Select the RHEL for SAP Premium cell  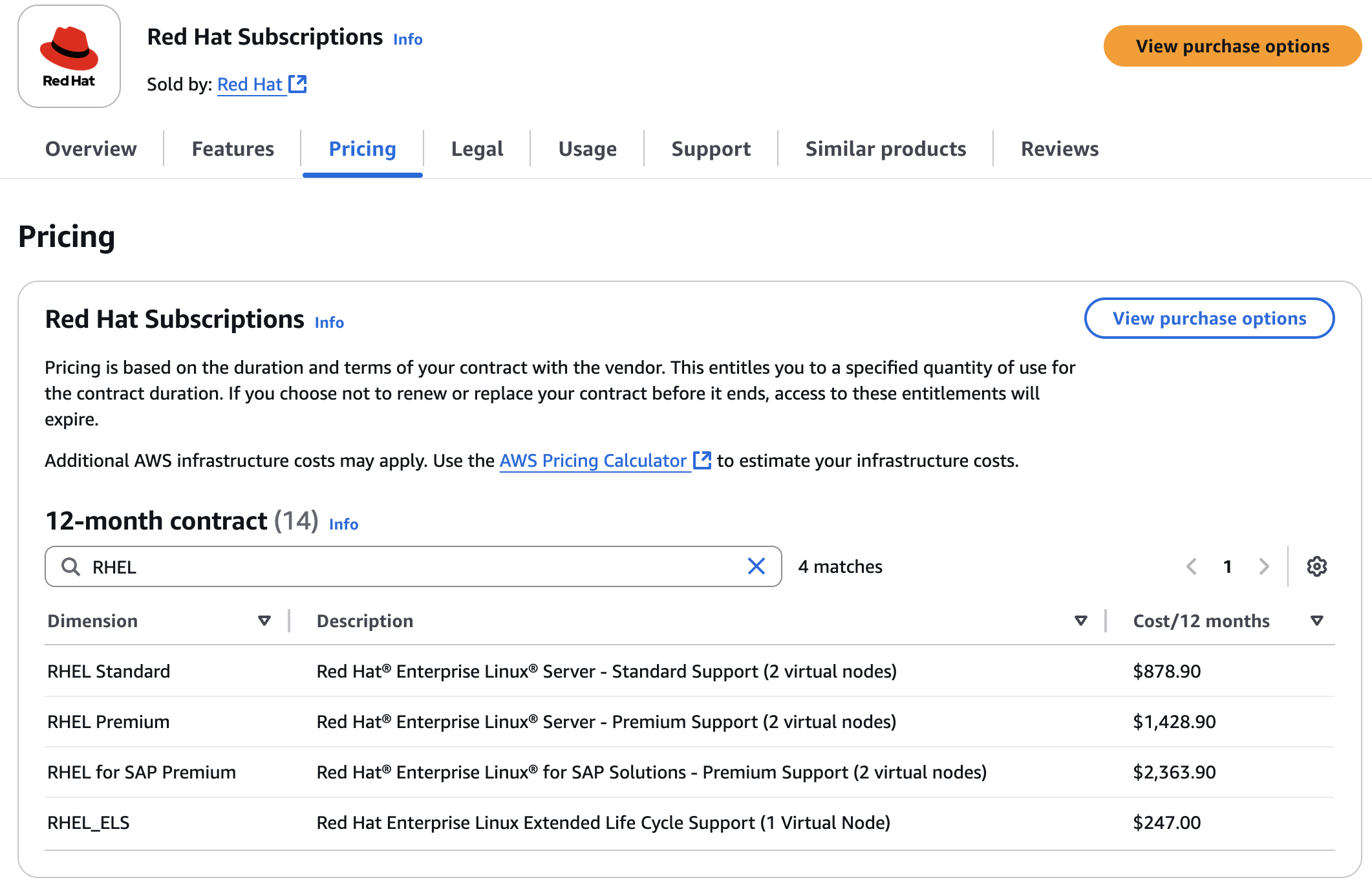coord(142,772)
